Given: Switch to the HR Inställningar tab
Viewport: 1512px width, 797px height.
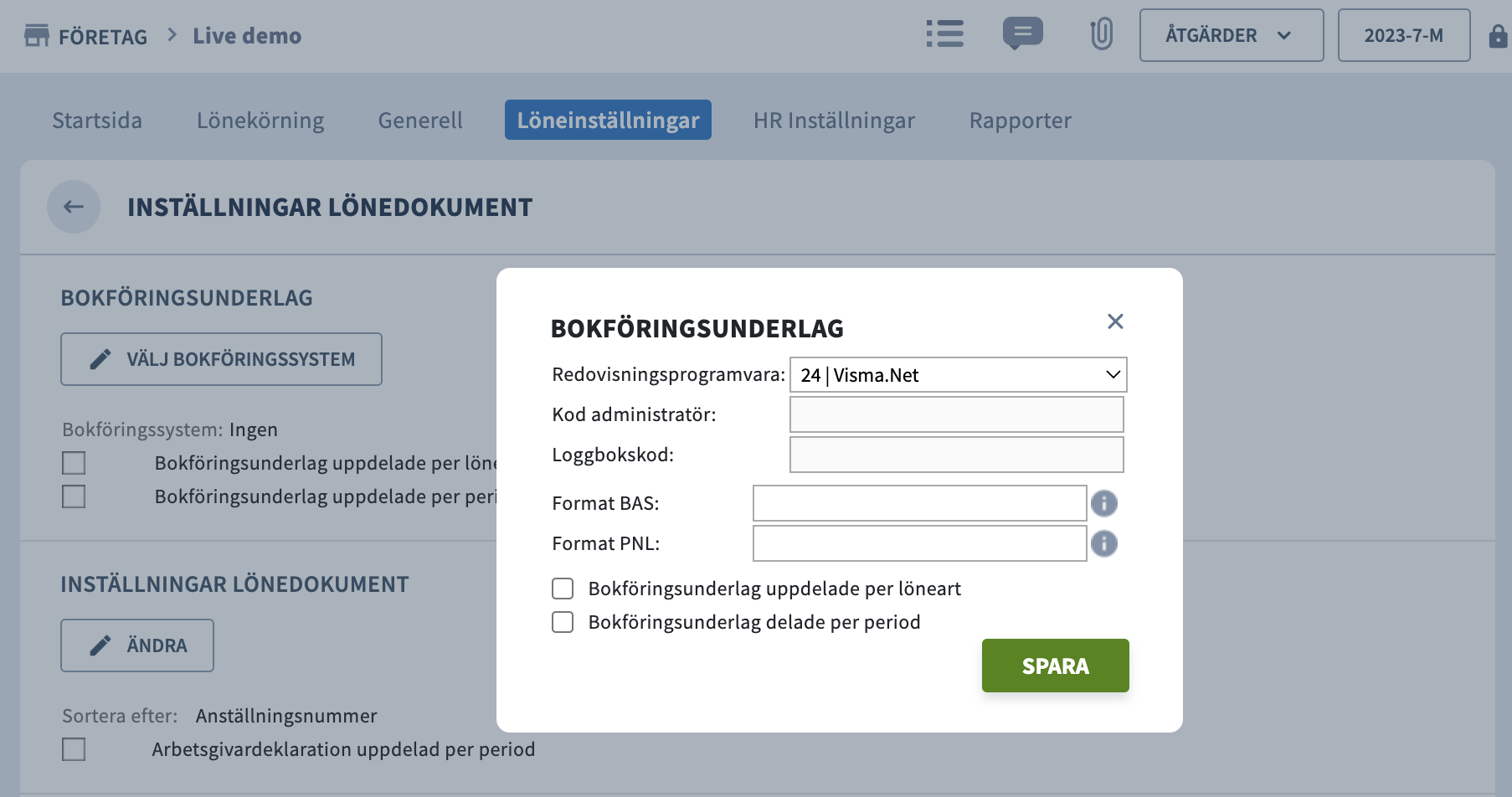Looking at the screenshot, I should pos(834,121).
